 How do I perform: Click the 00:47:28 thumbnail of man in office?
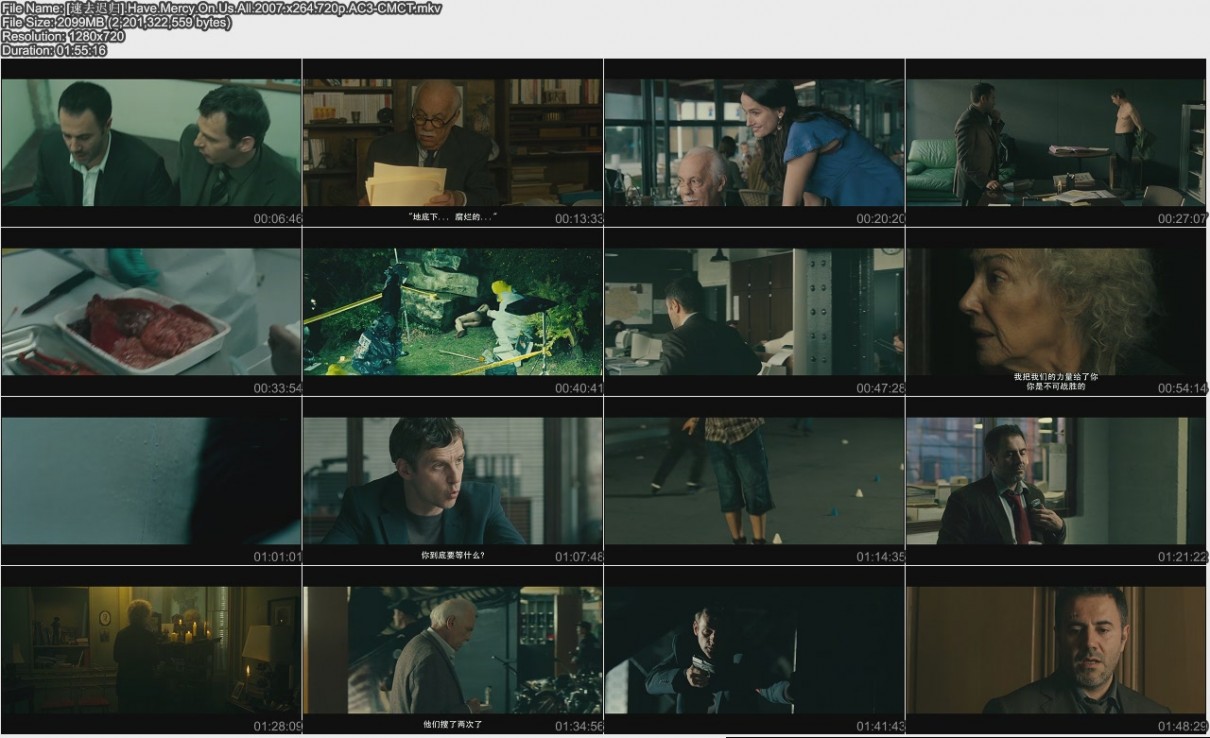pyautogui.click(x=755, y=312)
